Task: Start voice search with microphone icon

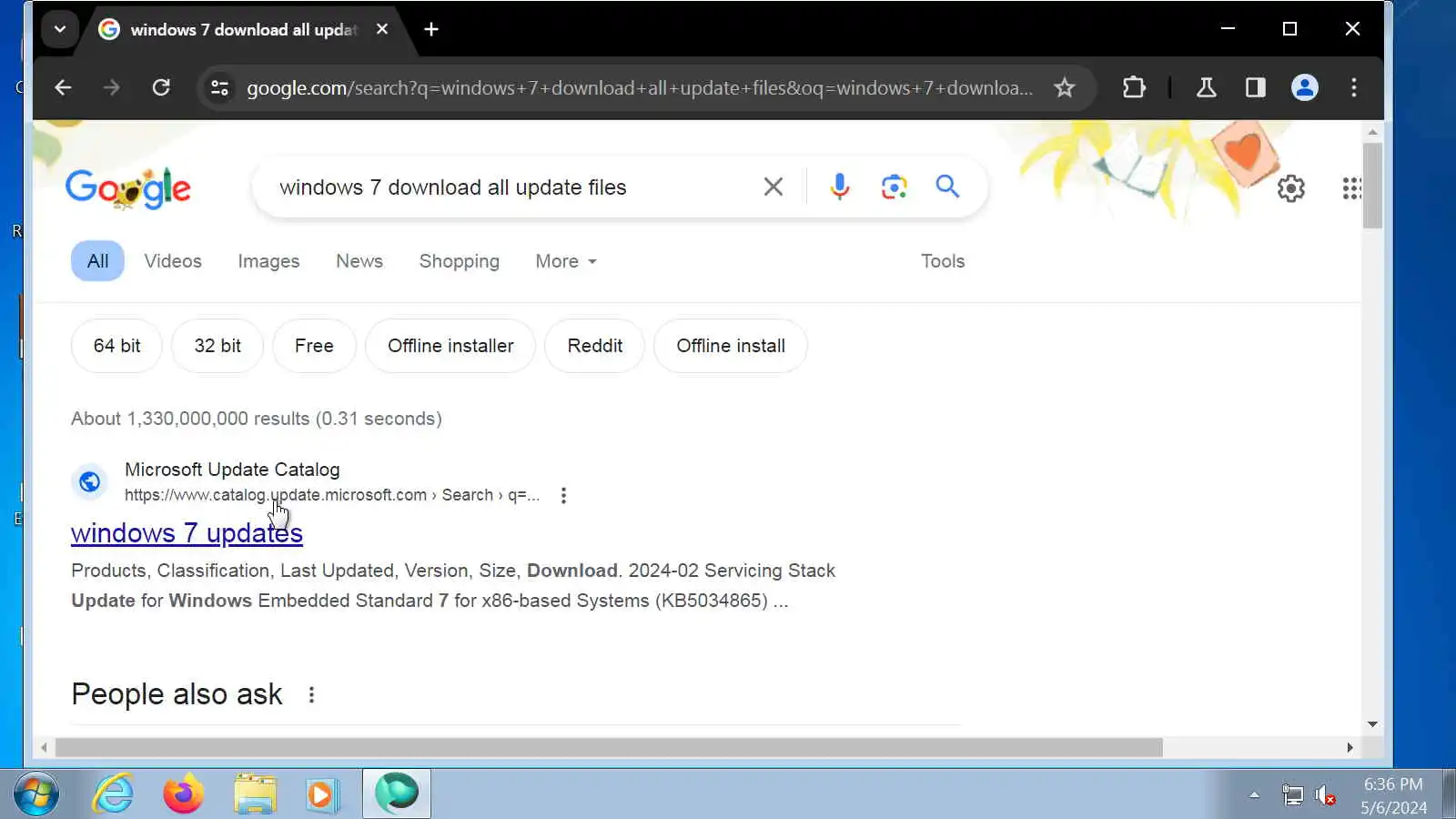Action: tap(839, 187)
